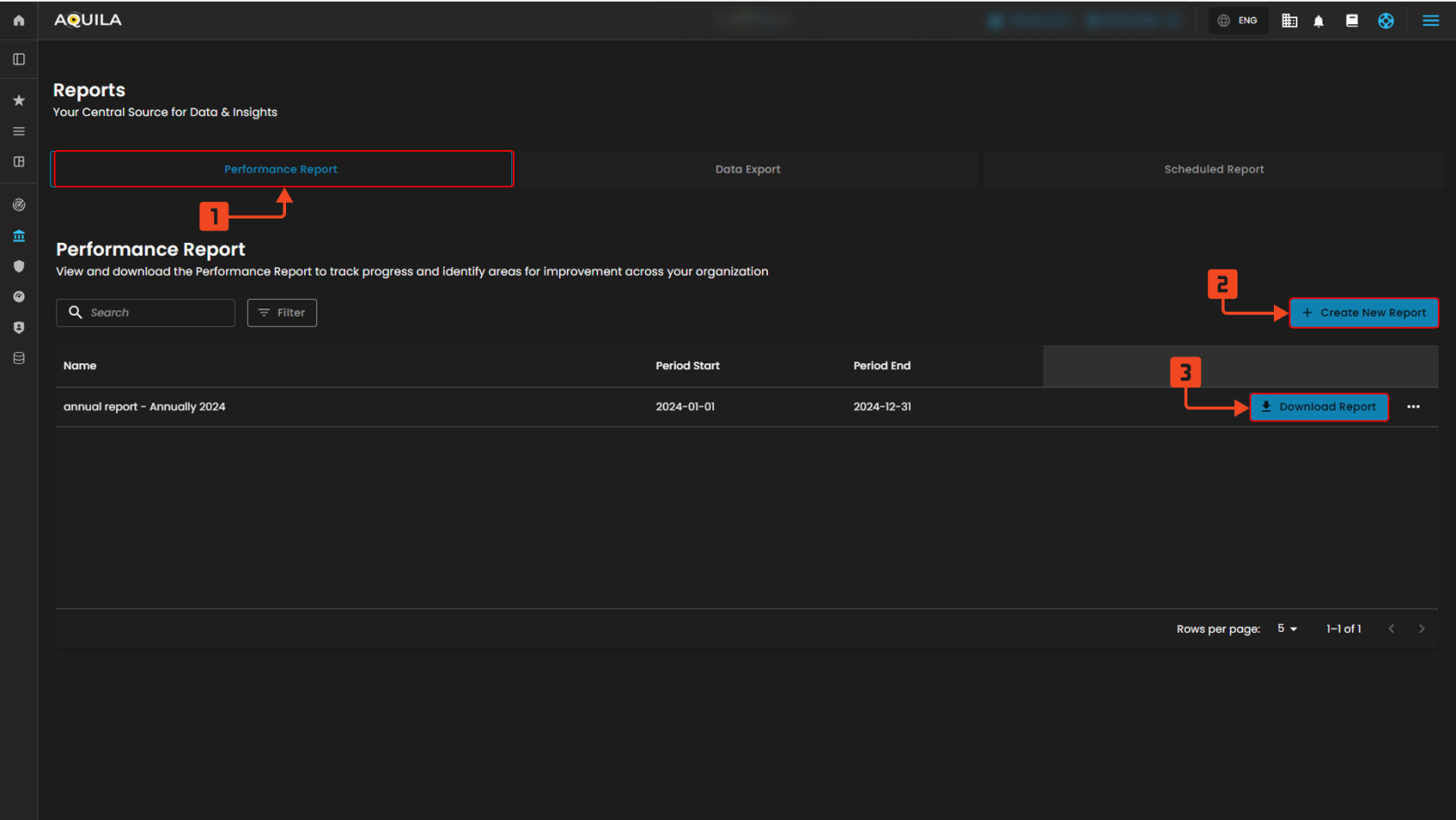Click the Filter button
This screenshot has width=1456, height=820.
[282, 313]
